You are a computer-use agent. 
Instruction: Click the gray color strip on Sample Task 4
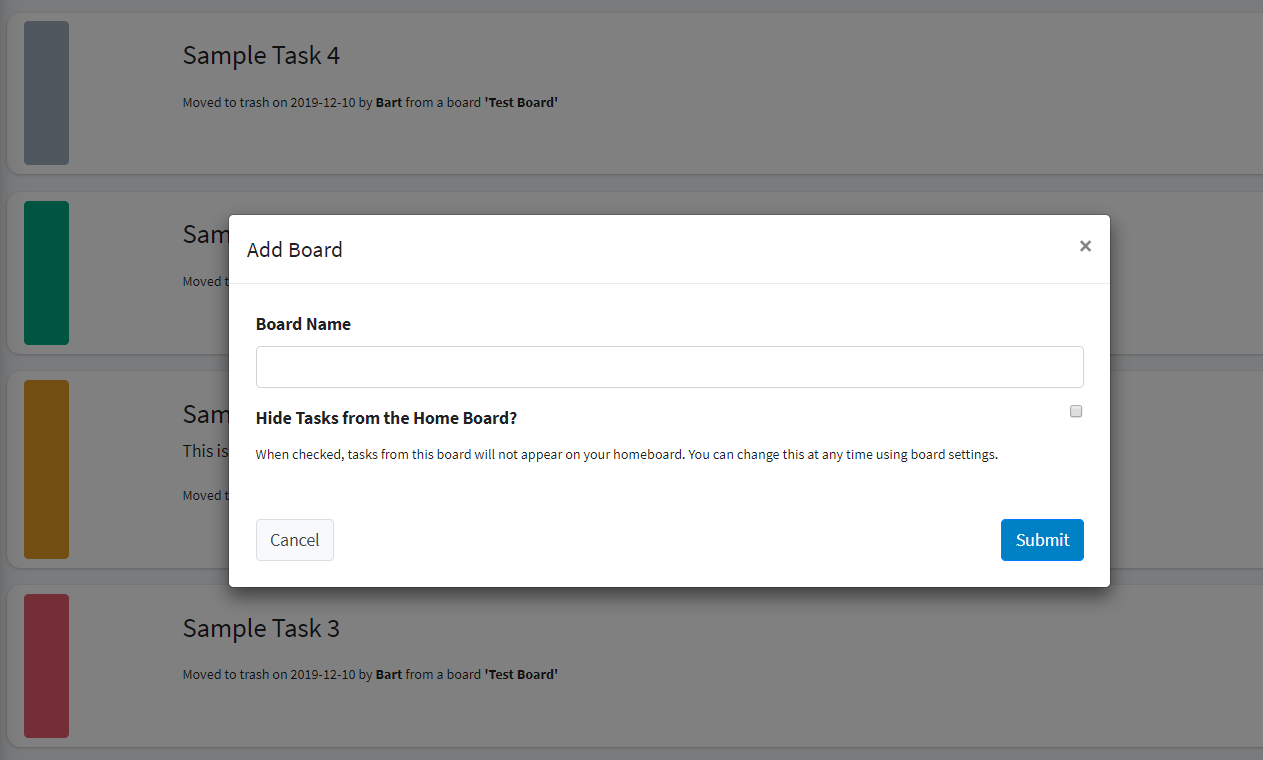point(46,93)
